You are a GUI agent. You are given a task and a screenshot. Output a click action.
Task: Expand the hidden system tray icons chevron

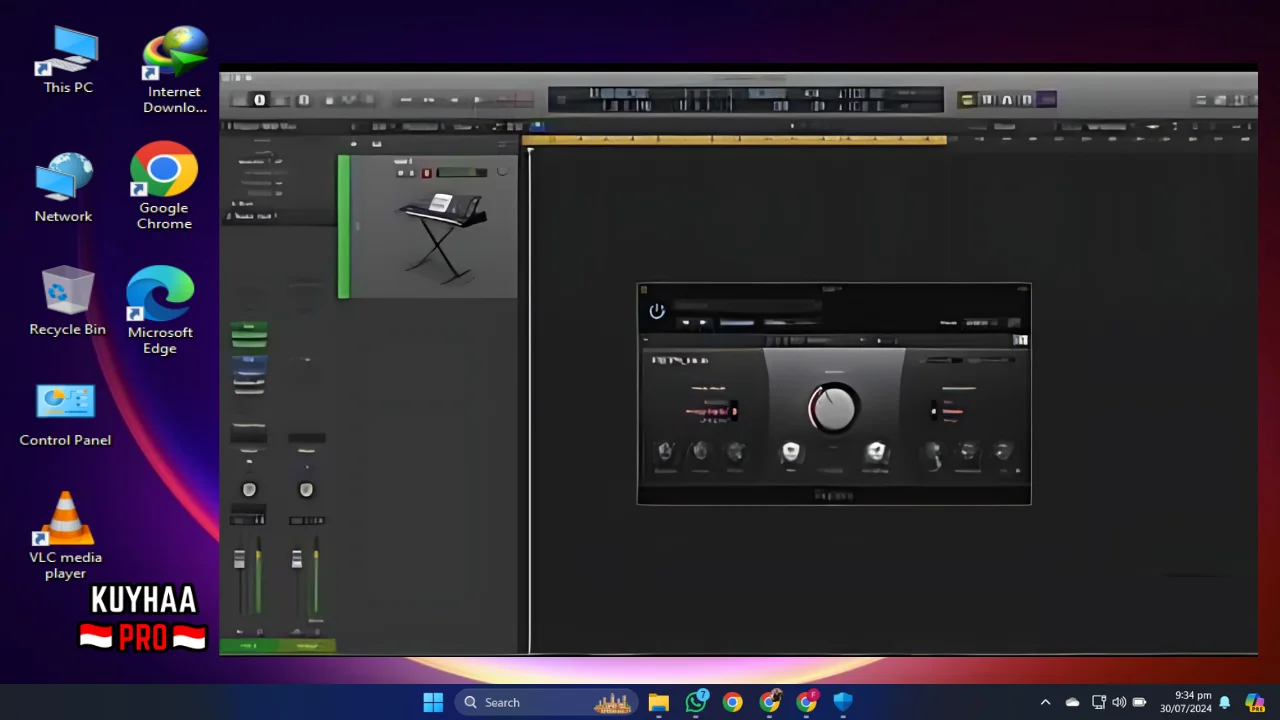coord(1045,702)
